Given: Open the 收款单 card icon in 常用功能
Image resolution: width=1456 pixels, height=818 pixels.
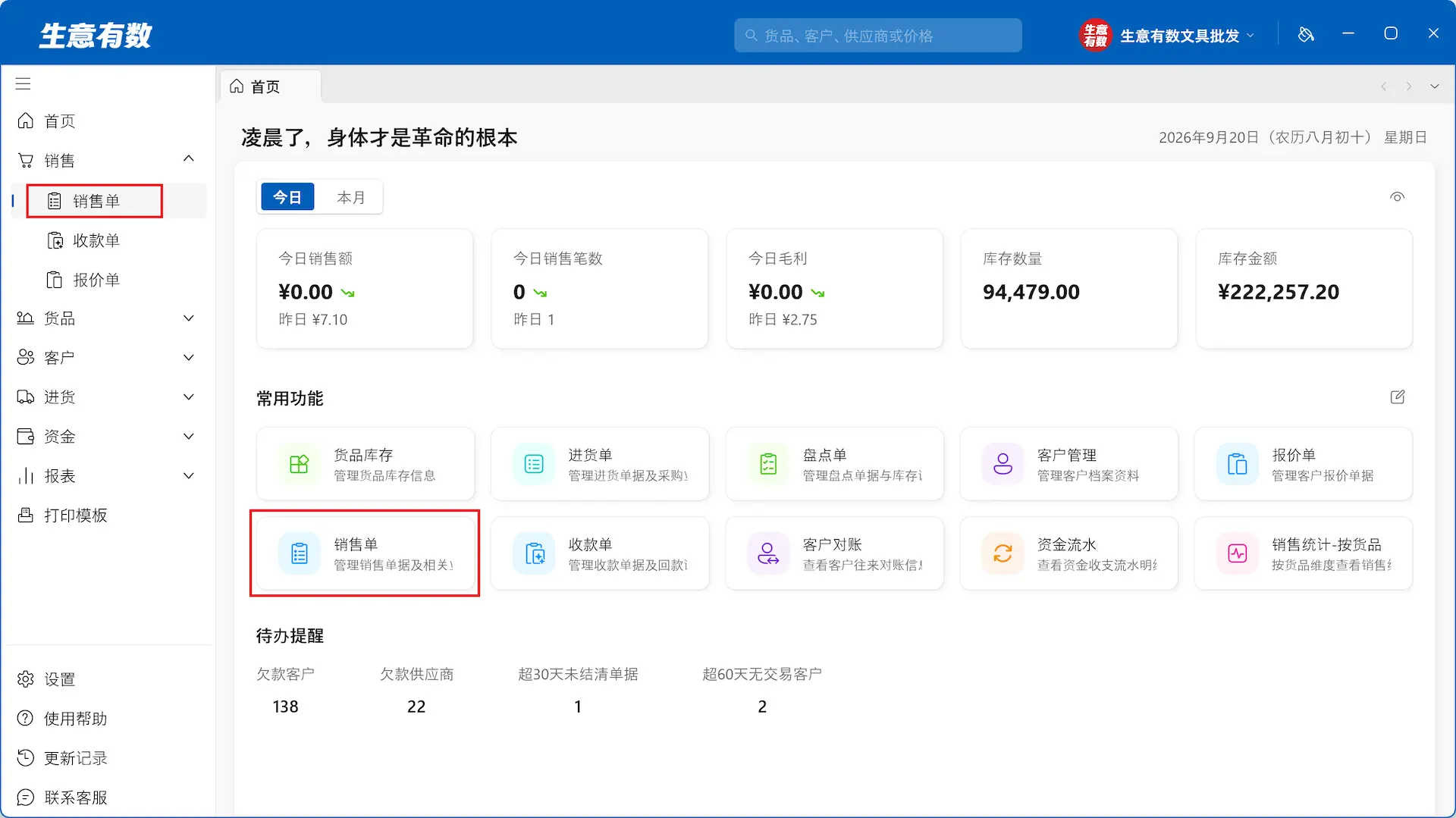Looking at the screenshot, I should tap(533, 553).
